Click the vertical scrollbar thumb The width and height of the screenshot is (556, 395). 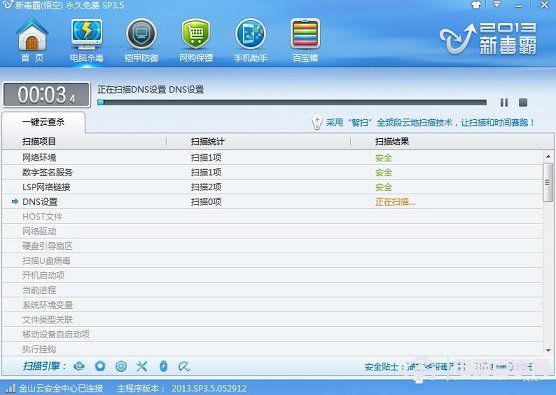548,182
